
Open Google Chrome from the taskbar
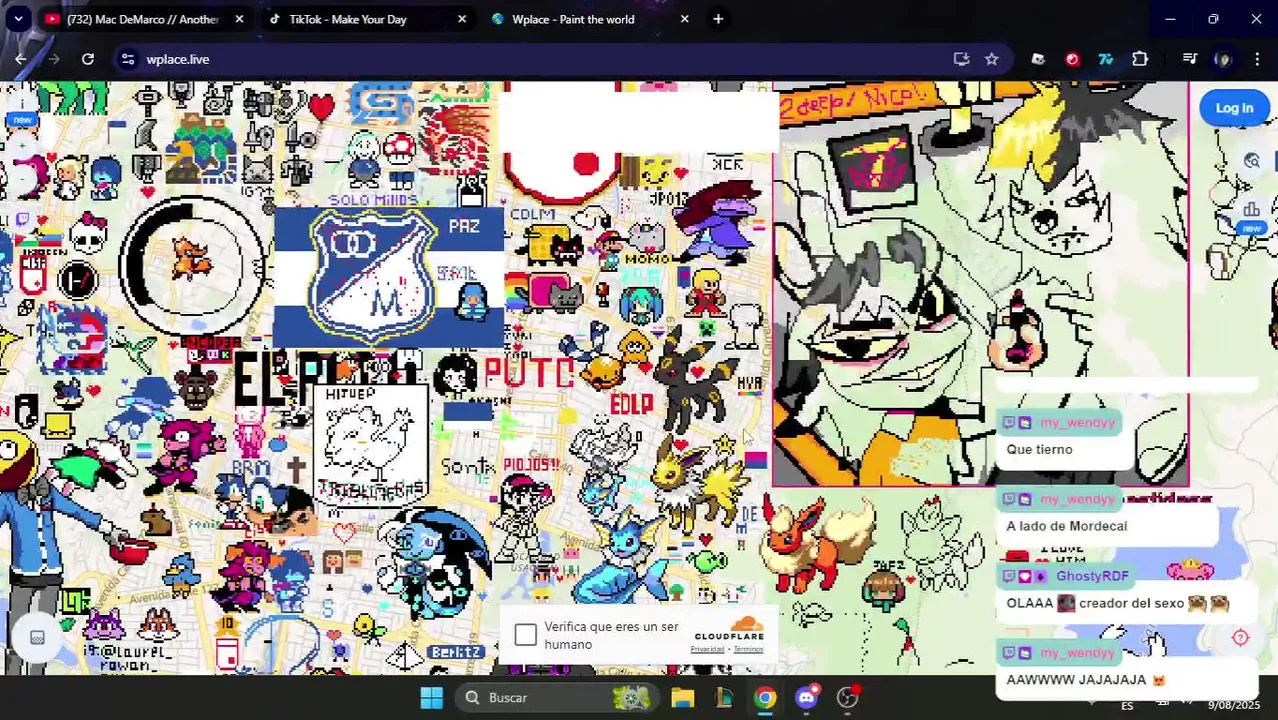765,697
